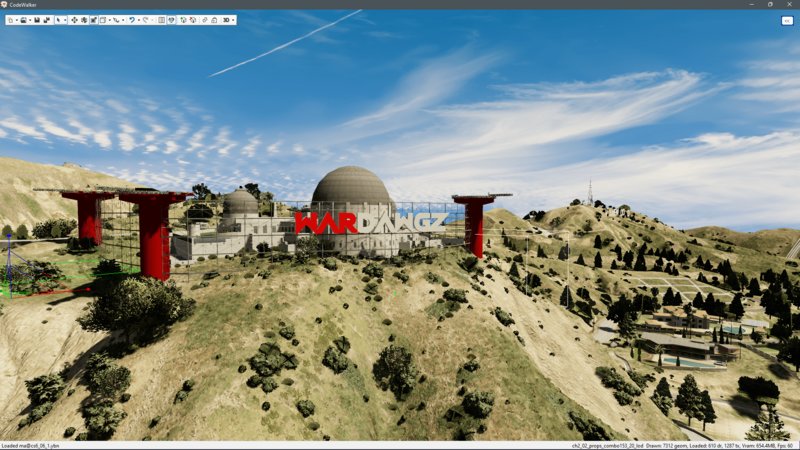Screen dimensions: 800x450
Task: Select the WARDAWGZ sign in the viewport
Action: click(x=371, y=223)
